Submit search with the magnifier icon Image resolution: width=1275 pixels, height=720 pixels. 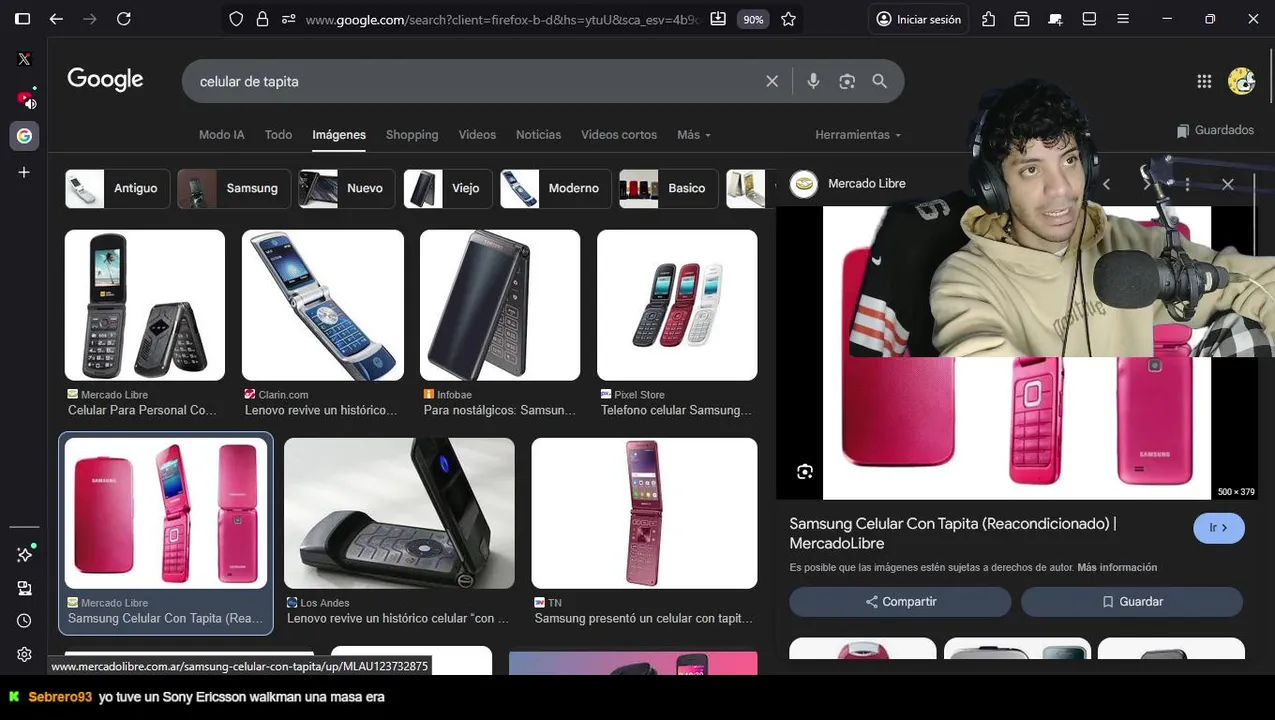click(880, 81)
